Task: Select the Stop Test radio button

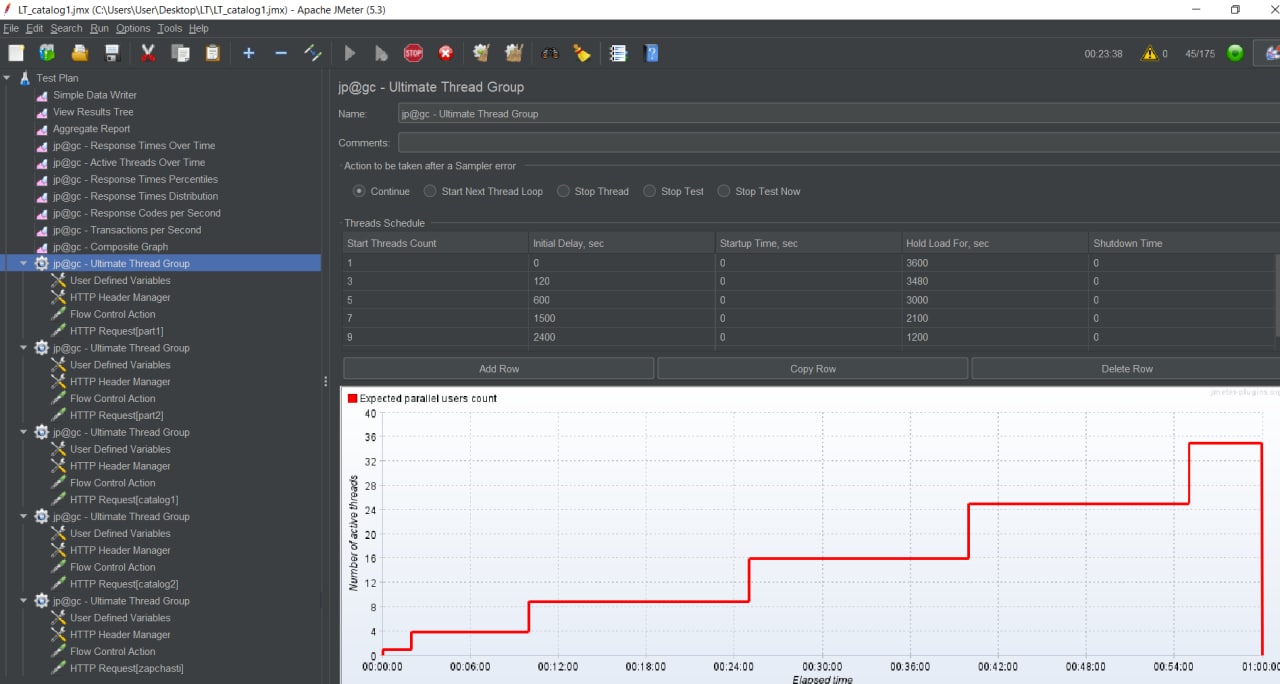Action: (649, 191)
